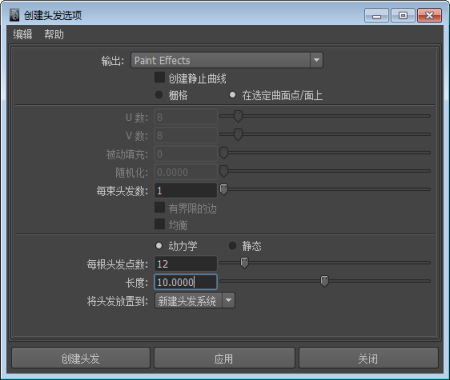Enable the 创建静止曲线 checkbox
The image size is (450, 380).
pos(160,78)
